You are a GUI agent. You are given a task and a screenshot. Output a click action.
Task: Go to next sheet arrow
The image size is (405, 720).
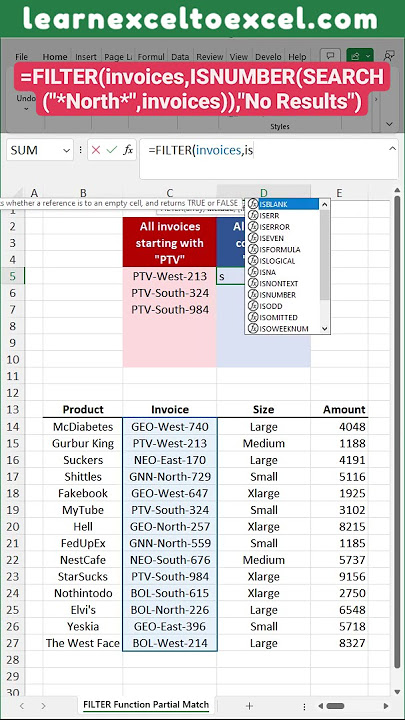click(43, 705)
